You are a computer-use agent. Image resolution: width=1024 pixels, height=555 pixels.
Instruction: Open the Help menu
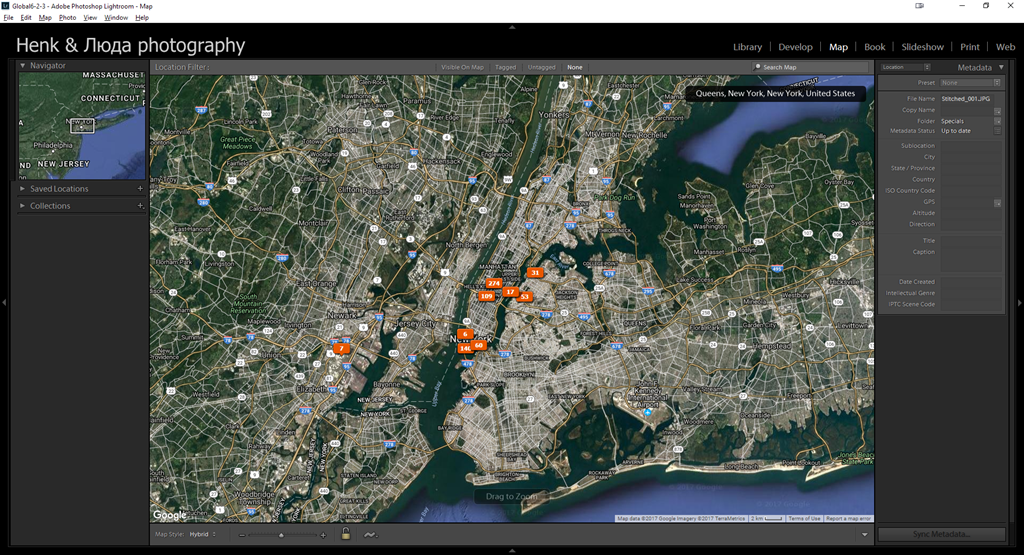[142, 18]
